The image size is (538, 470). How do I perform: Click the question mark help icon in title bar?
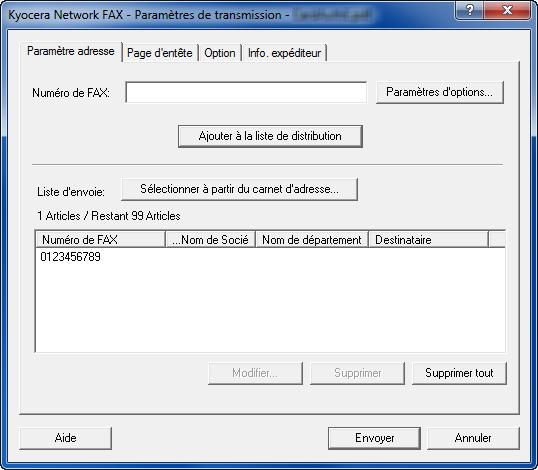(470, 10)
